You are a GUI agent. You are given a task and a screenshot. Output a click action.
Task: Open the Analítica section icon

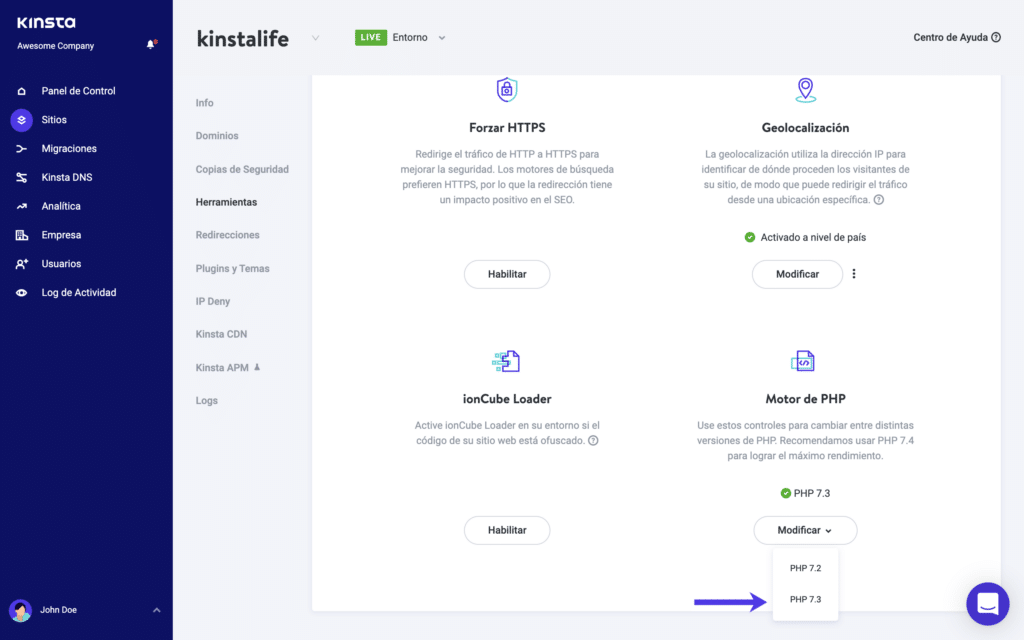tap(20, 206)
